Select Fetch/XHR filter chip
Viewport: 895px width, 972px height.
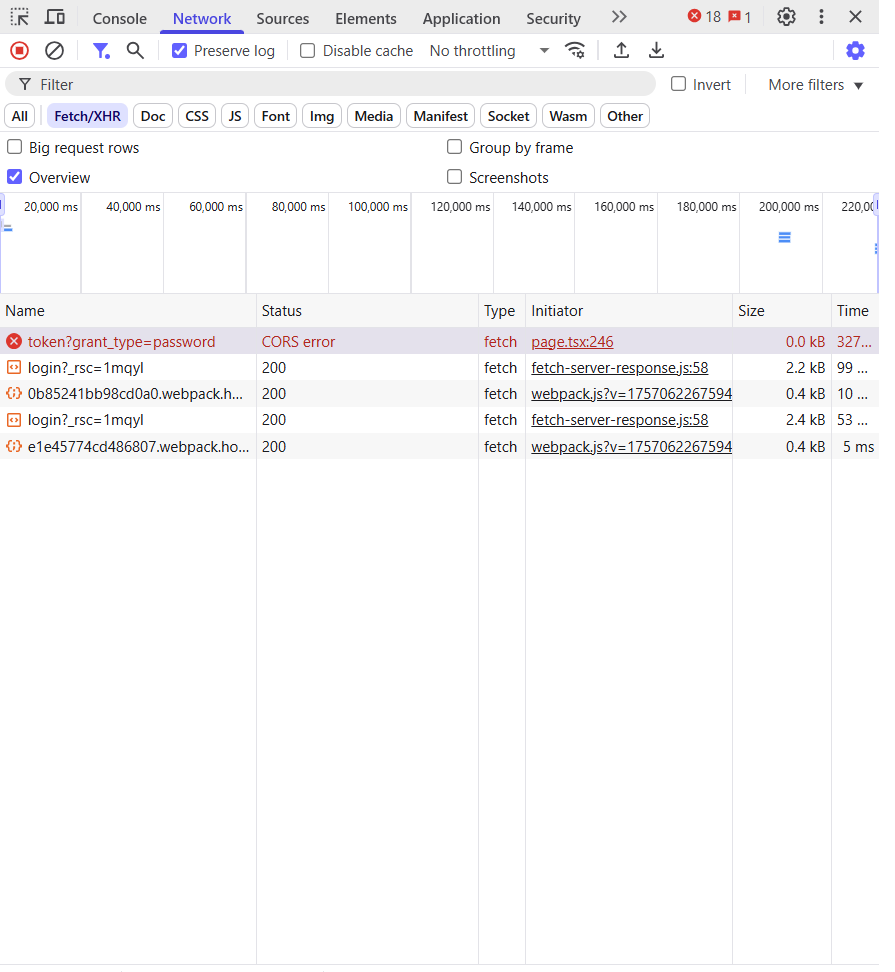[x=87, y=116]
